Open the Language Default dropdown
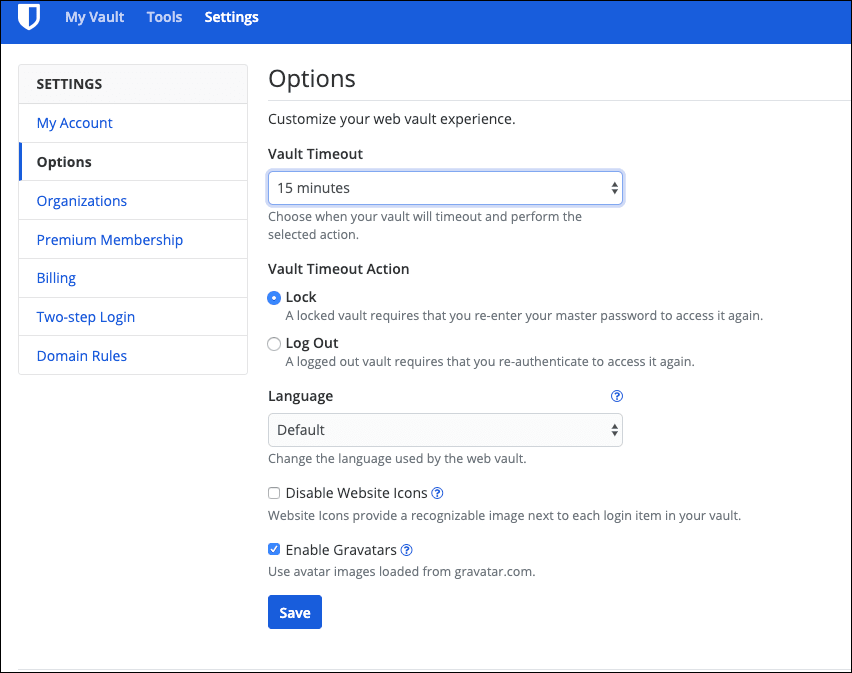This screenshot has width=852, height=673. [445, 430]
